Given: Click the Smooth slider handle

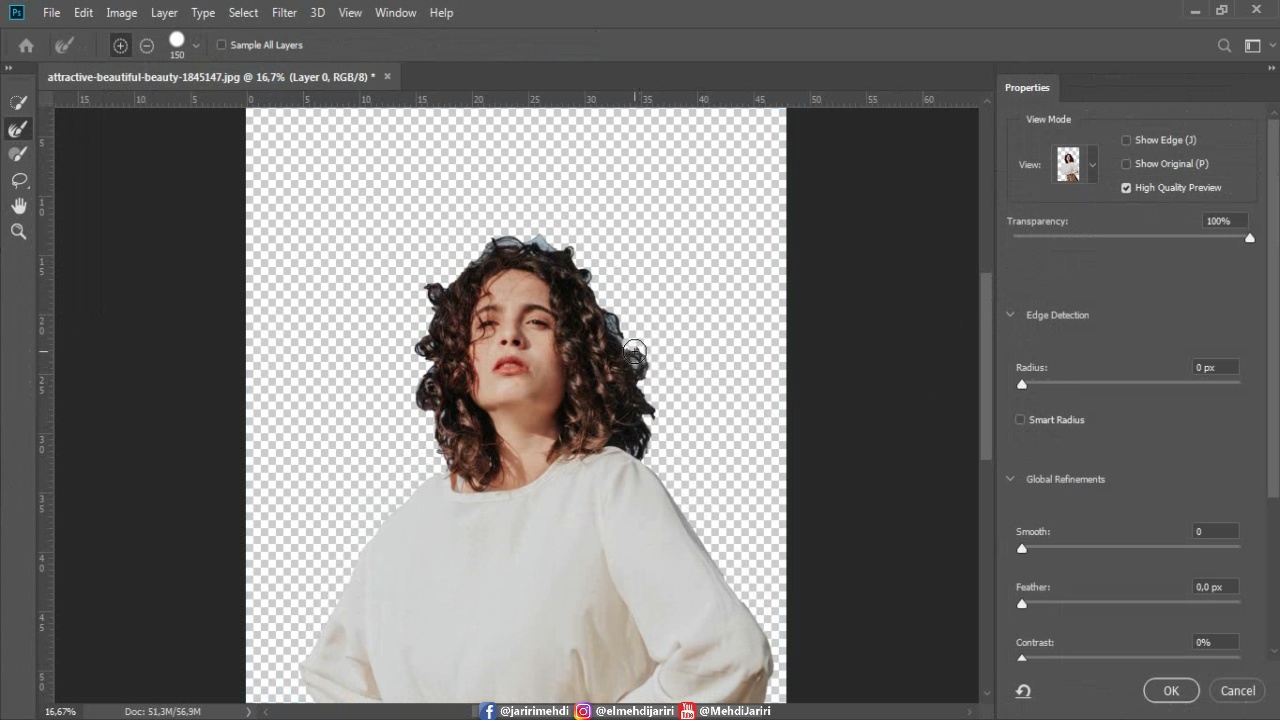Looking at the screenshot, I should 1021,549.
